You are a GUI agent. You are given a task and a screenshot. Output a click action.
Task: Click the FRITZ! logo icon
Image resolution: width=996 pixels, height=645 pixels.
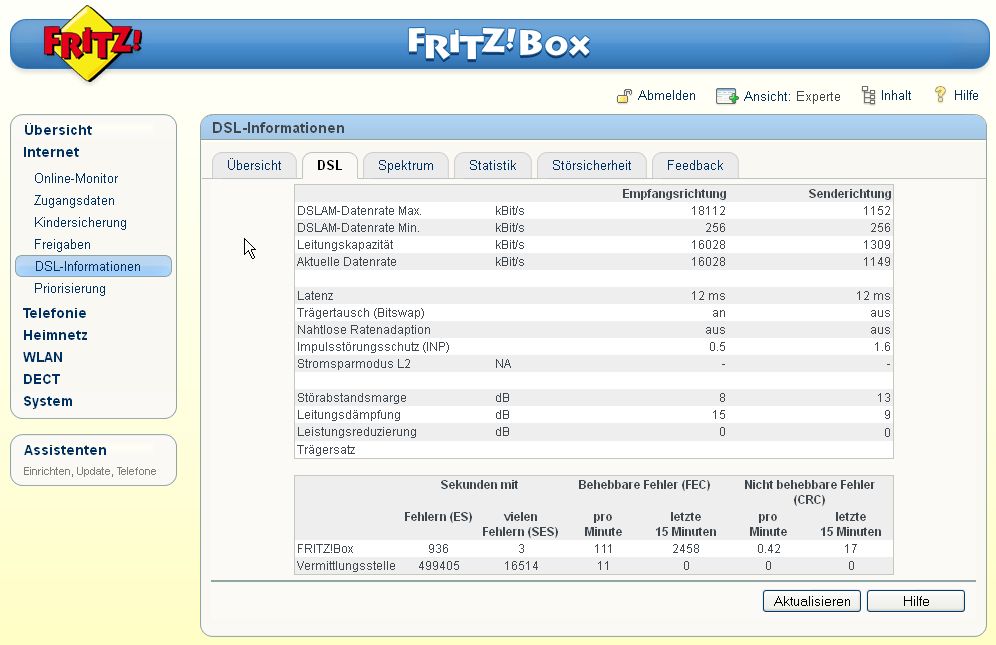coord(92,45)
